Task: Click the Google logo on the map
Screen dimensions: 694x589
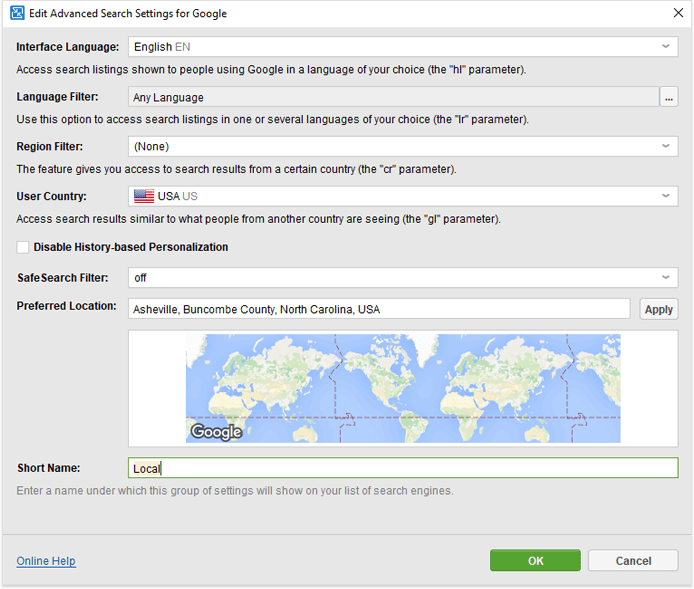Action: coord(216,431)
